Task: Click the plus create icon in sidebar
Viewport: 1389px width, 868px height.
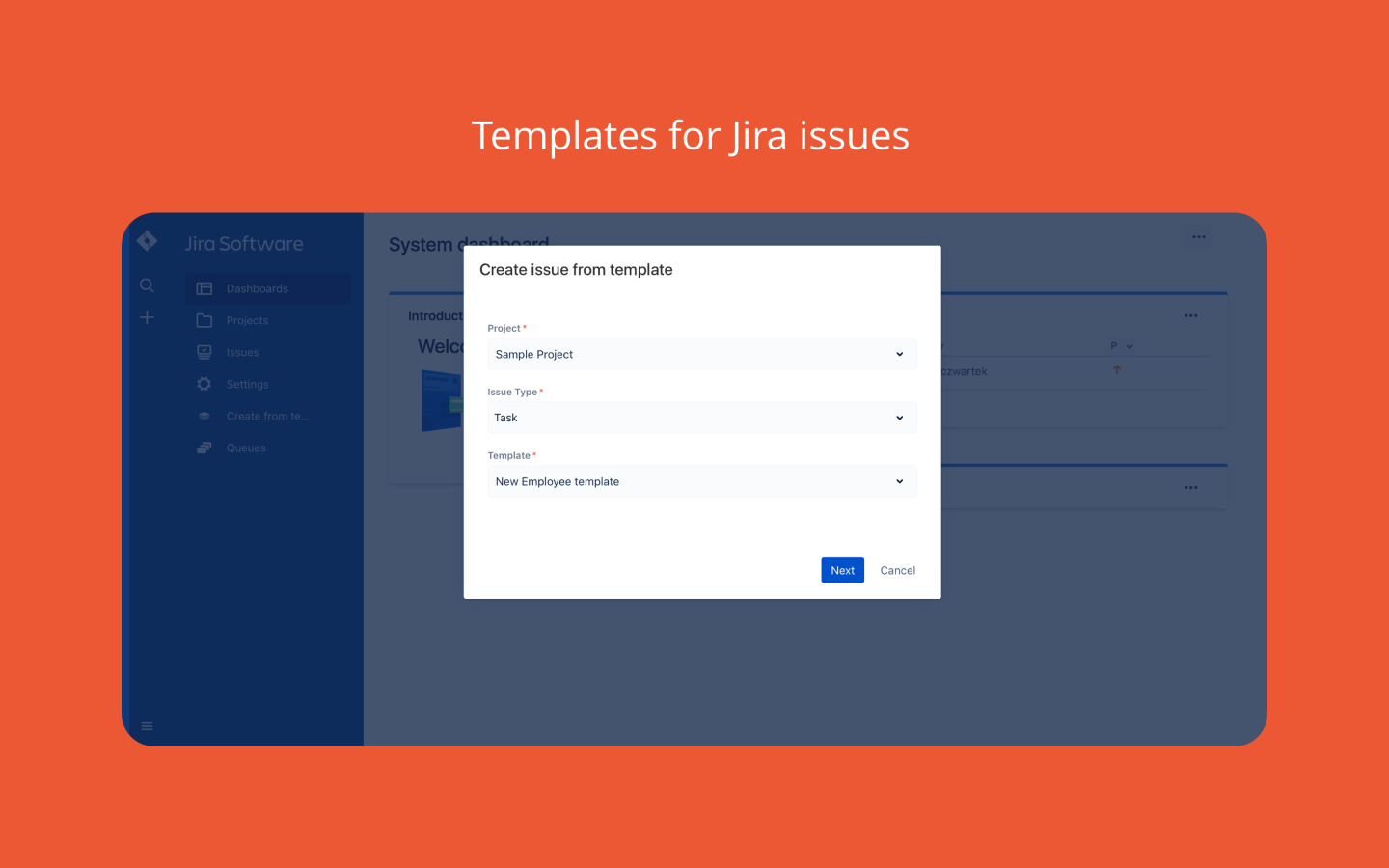Action: click(147, 317)
